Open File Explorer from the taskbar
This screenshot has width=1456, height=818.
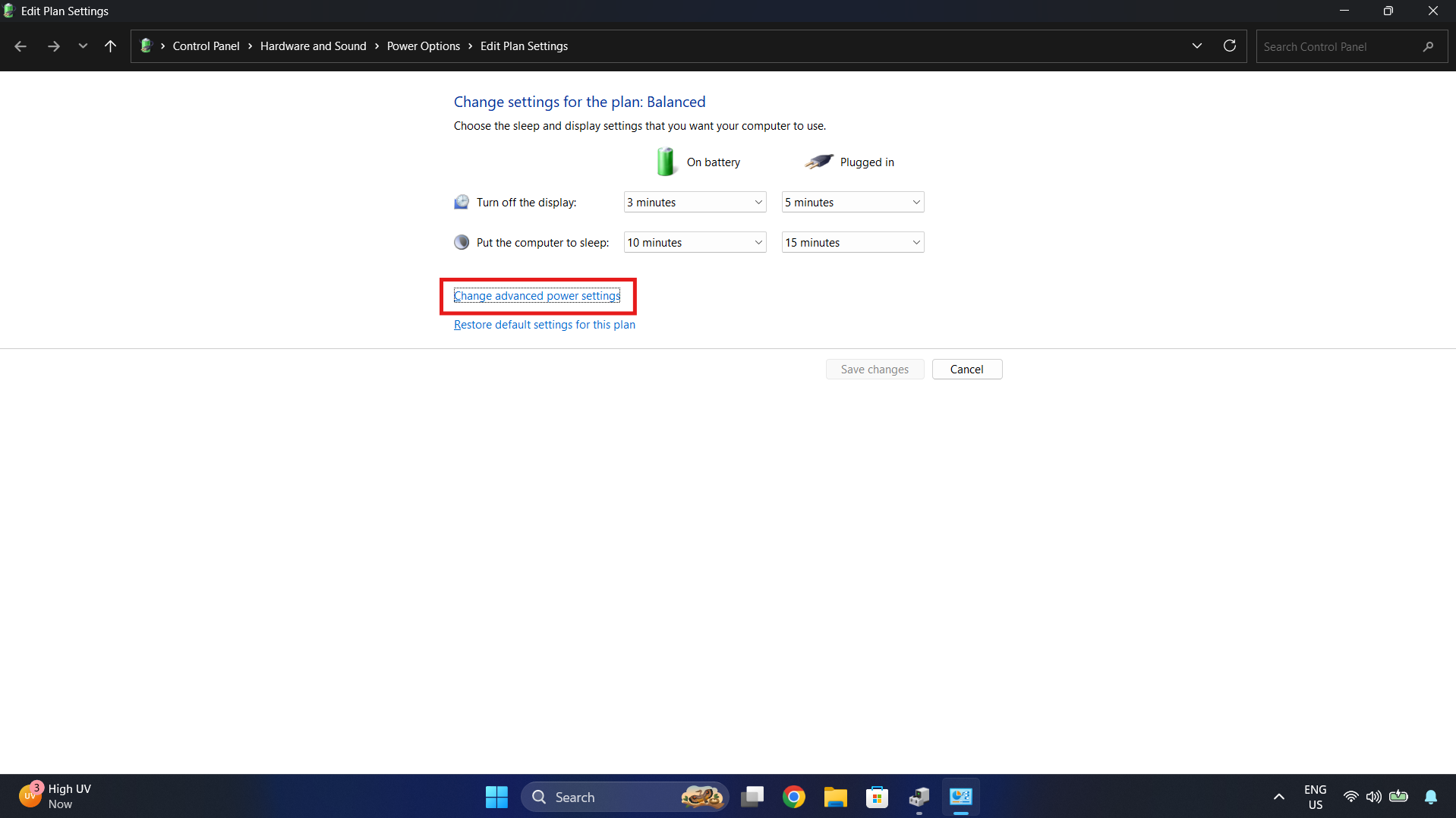tap(835, 797)
